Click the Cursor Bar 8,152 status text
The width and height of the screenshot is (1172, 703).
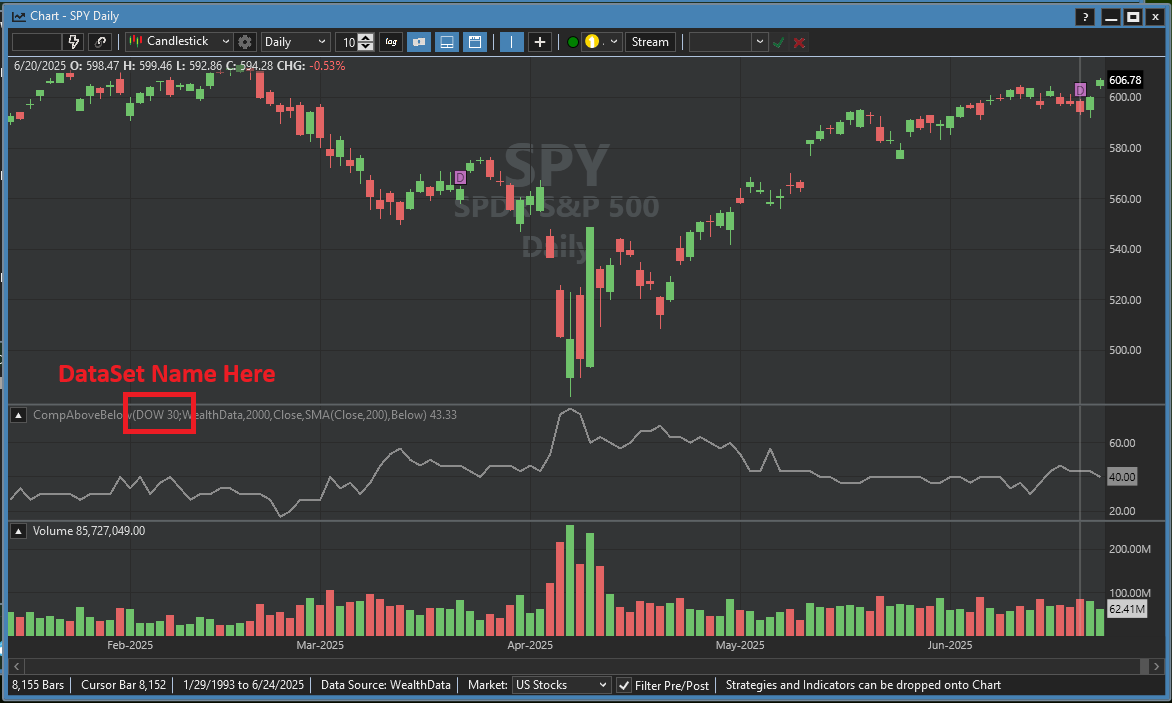123,685
